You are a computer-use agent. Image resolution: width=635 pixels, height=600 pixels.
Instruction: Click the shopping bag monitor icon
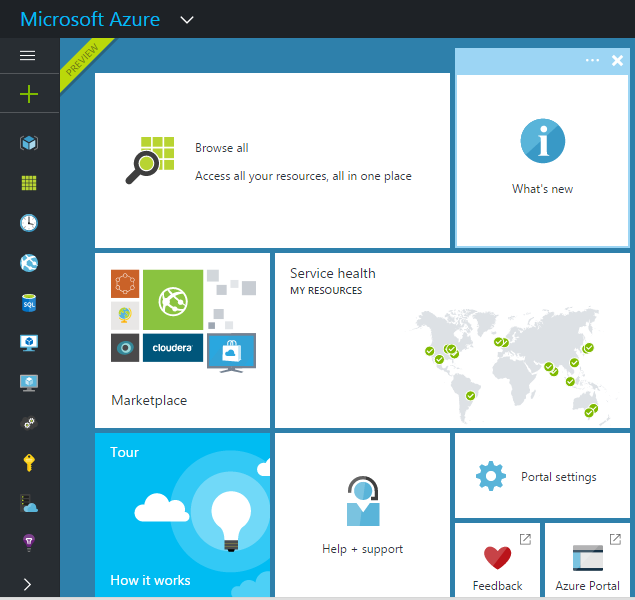pos(231,352)
